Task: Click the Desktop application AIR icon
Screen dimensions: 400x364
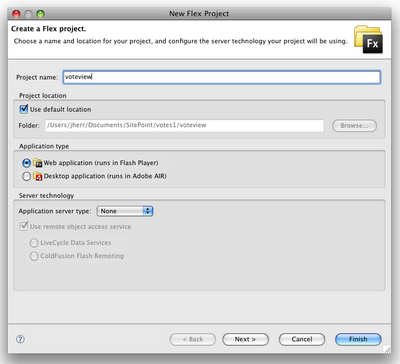Action: pyautogui.click(x=37, y=176)
